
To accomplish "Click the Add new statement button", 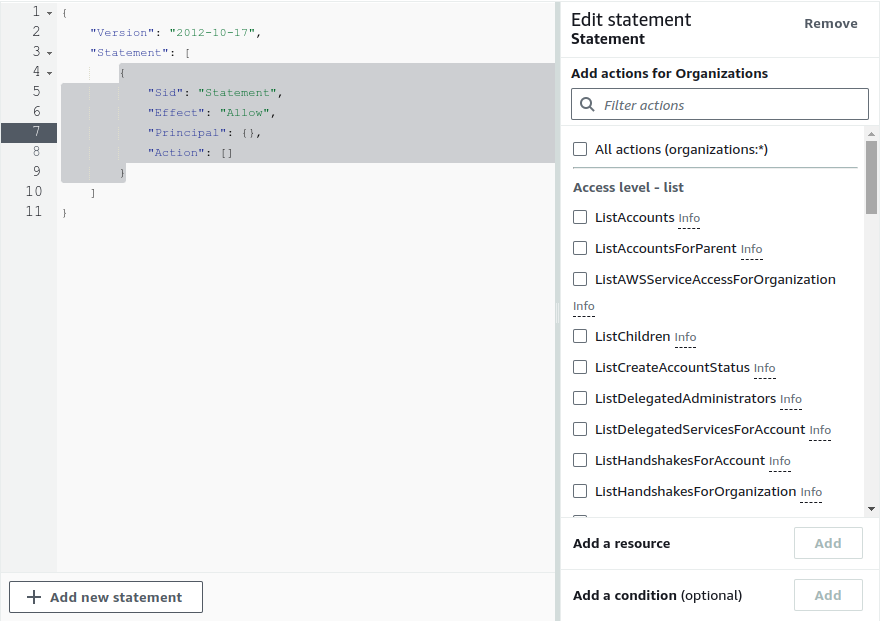I will tap(106, 597).
